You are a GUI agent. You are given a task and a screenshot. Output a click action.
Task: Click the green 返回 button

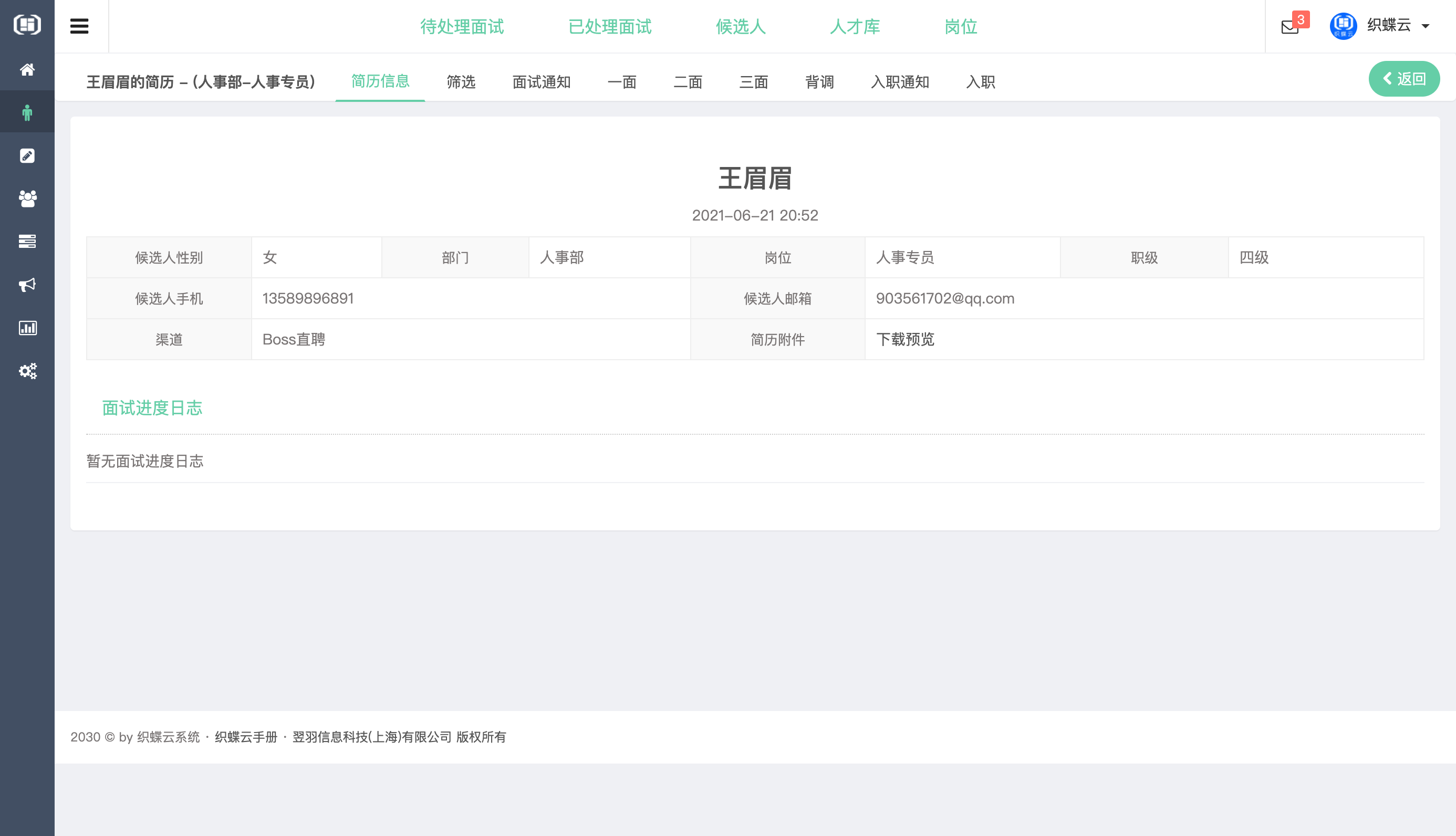[1405, 78]
